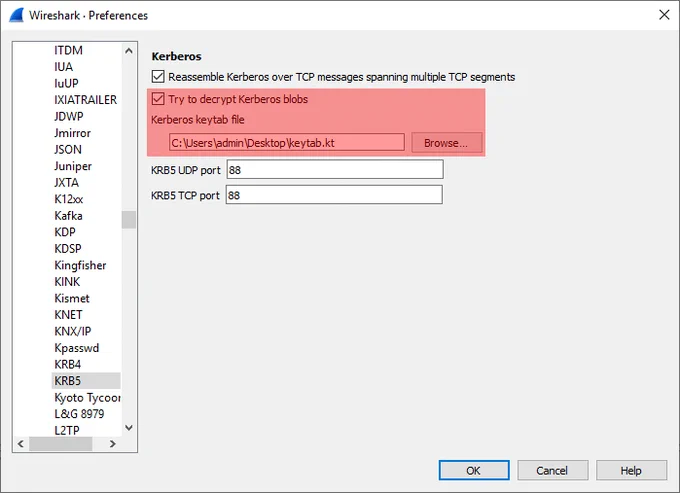Edit the KRB5 TCP port field
Image resolution: width=680 pixels, height=493 pixels.
(x=334, y=195)
